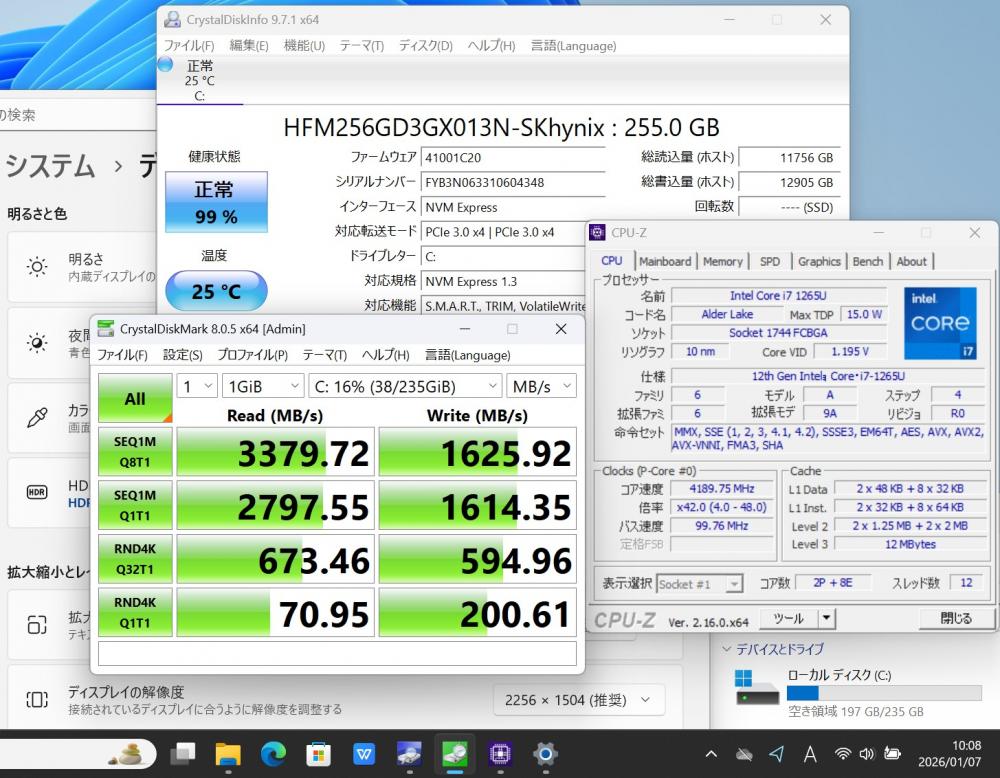Click the CPU-Z taskbar icon

tap(500, 753)
